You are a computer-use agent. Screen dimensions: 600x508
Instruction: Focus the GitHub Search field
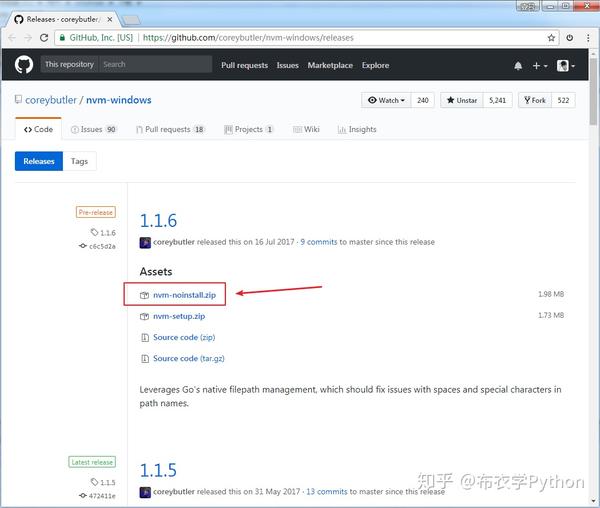pyautogui.click(x=155, y=64)
